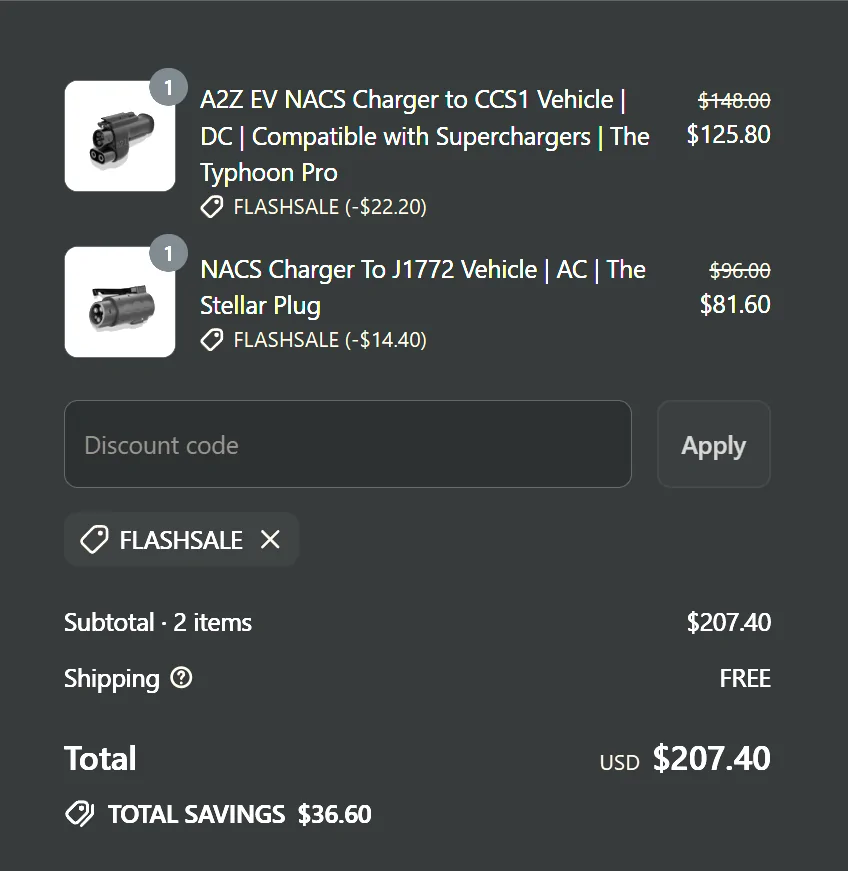Click the quantity badge on Stellar Plug thumbnail

[168, 254]
